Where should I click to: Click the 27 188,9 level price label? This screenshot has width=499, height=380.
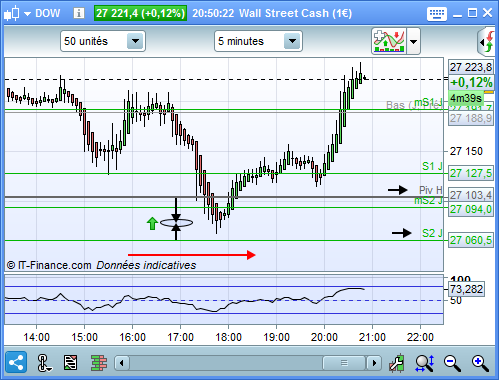click(471, 118)
